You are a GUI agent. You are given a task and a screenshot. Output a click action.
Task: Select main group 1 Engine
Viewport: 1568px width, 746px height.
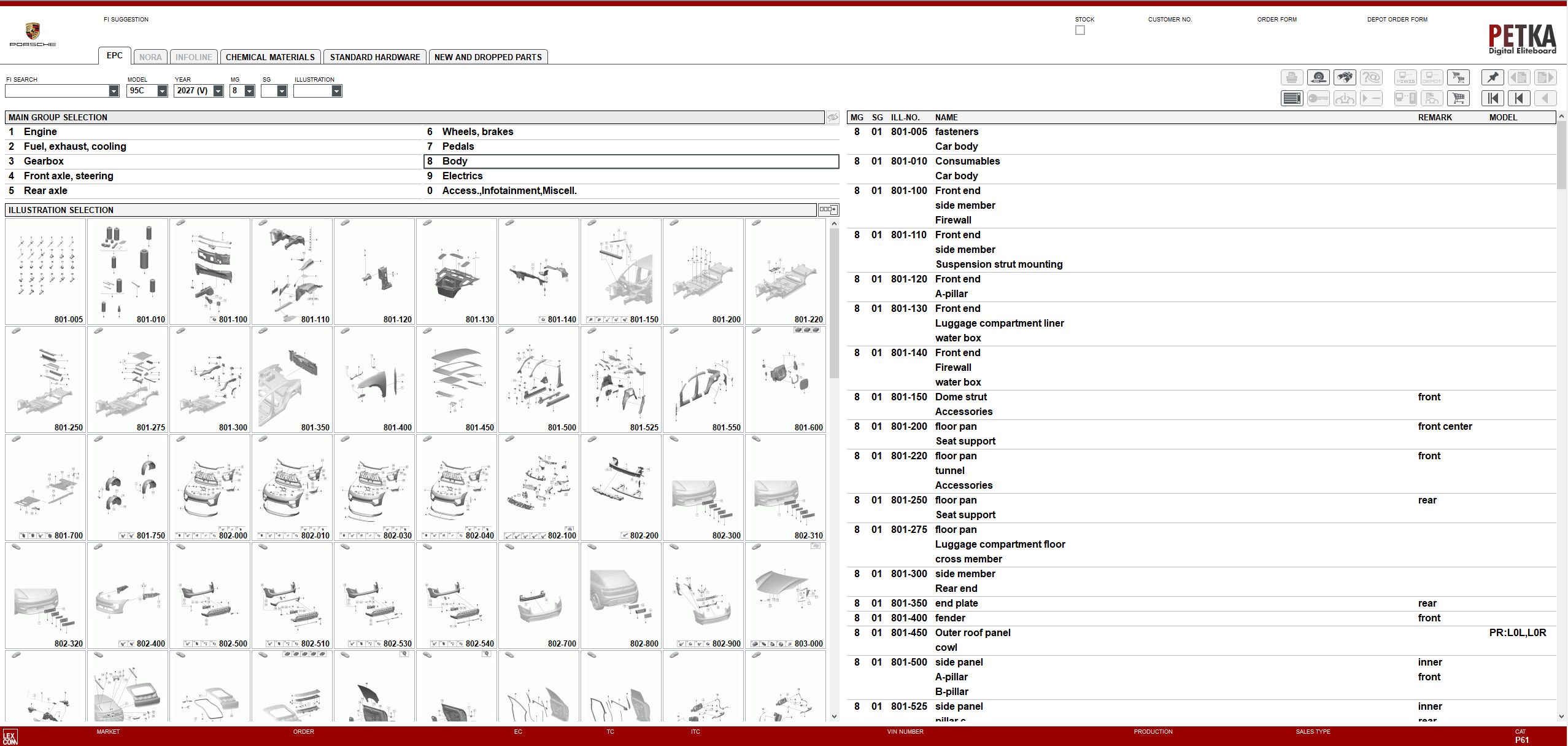coord(213,131)
